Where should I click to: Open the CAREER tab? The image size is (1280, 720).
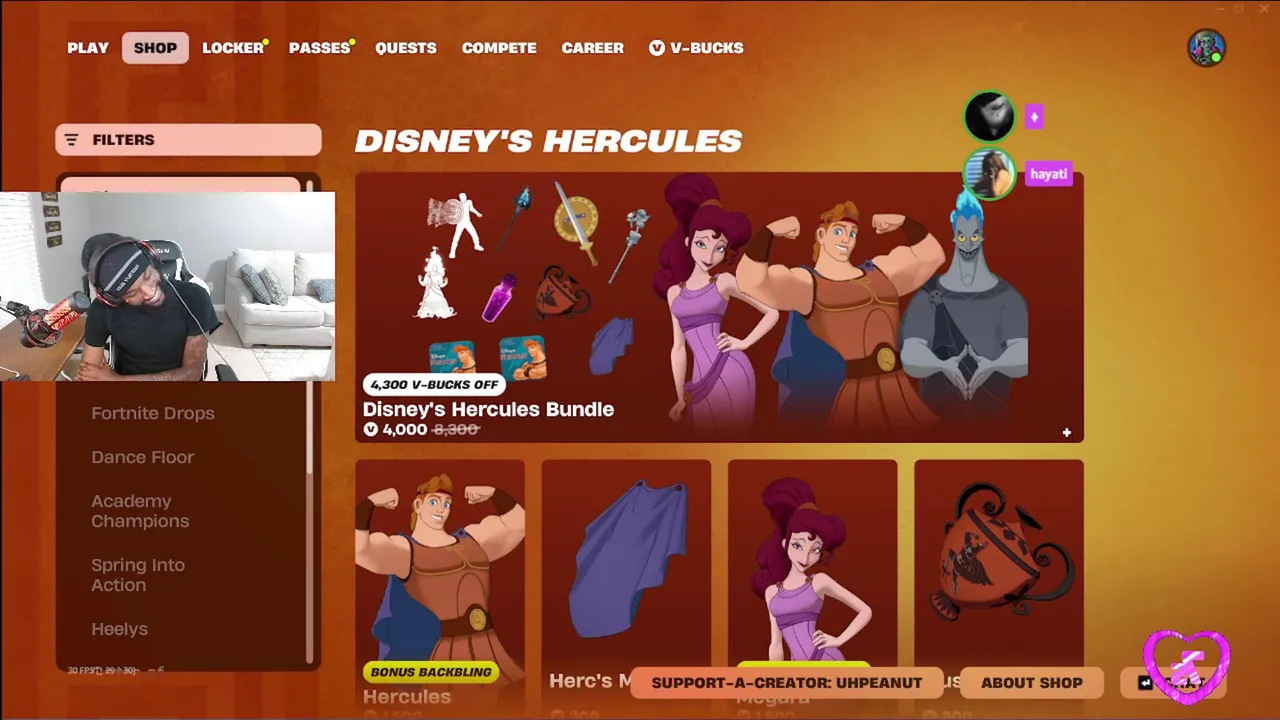tap(592, 48)
